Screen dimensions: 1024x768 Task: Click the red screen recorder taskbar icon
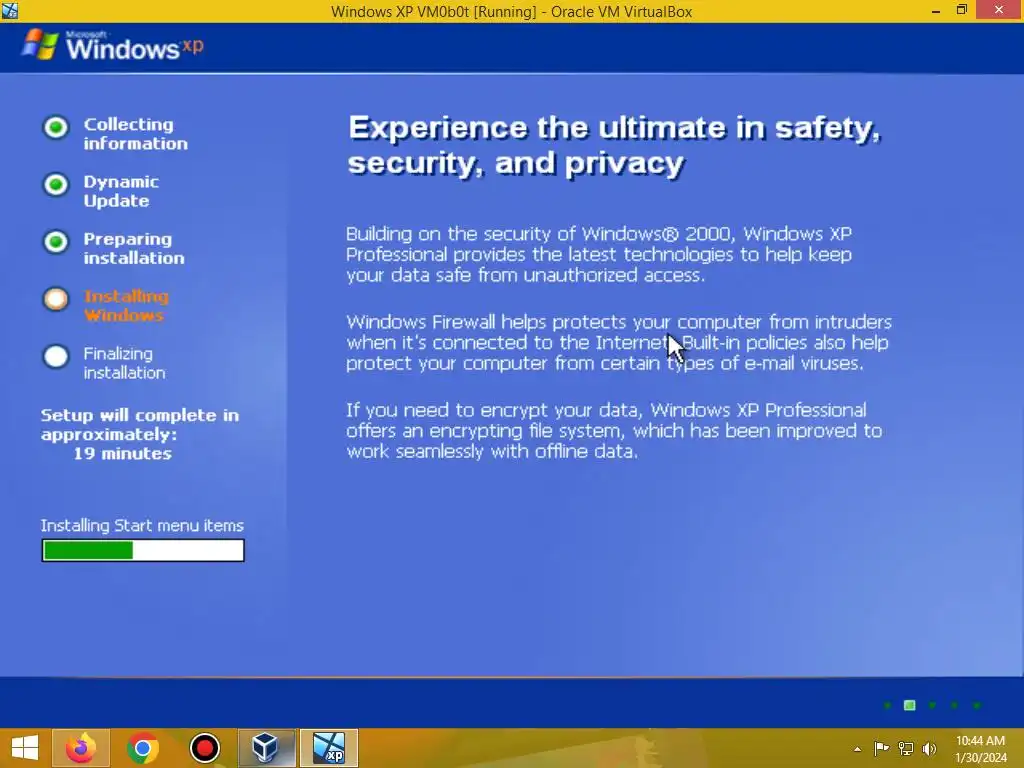[x=204, y=748]
